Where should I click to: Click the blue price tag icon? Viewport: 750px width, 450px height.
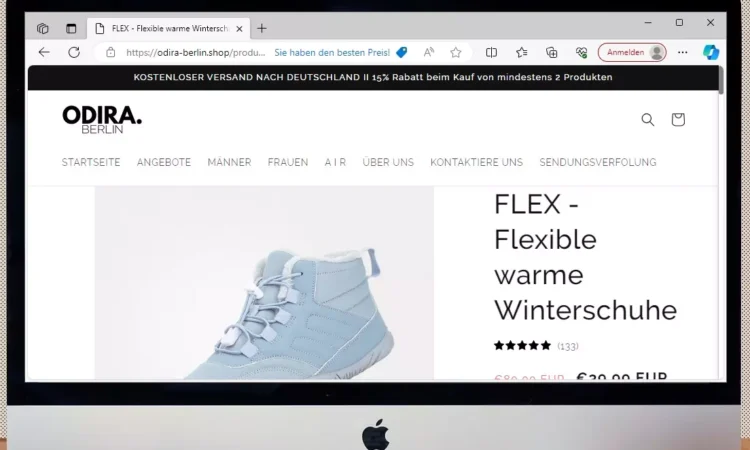402,52
